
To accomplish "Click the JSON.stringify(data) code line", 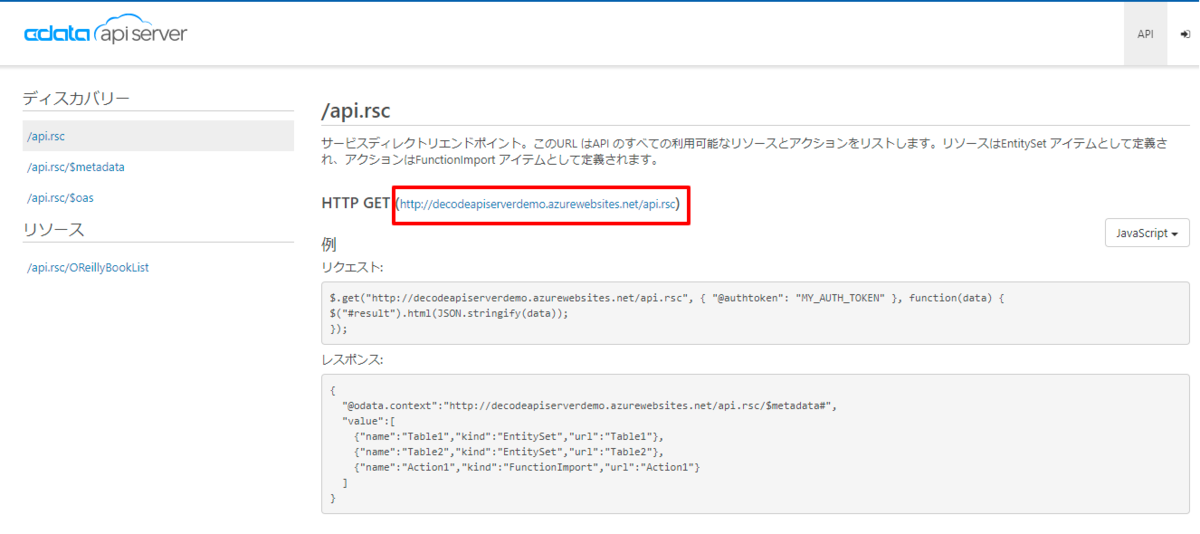I will (x=449, y=313).
